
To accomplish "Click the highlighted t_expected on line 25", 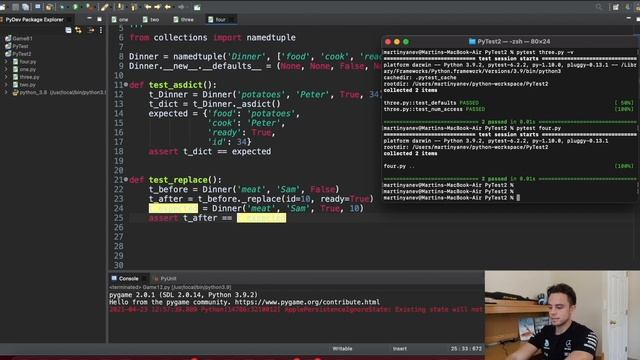I will pos(261,218).
